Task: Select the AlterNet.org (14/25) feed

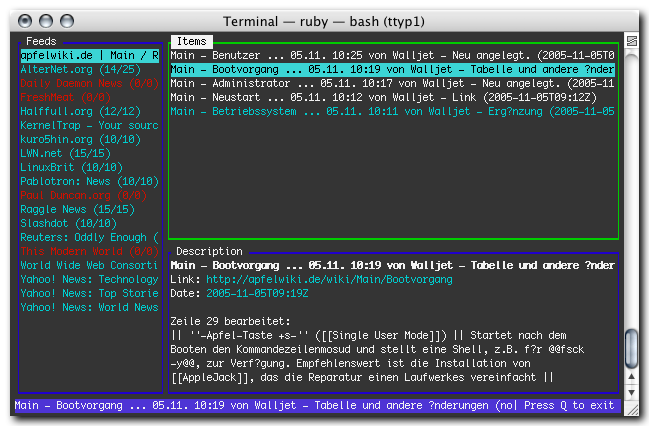Action: click(x=81, y=70)
